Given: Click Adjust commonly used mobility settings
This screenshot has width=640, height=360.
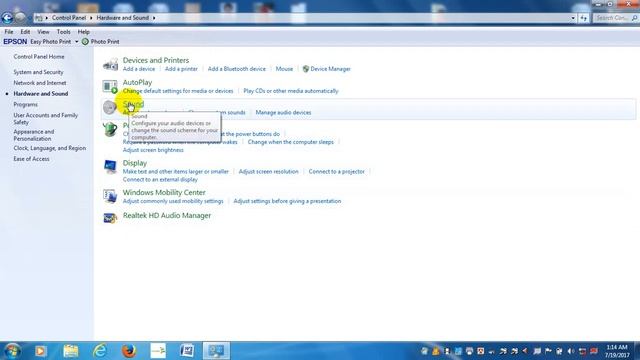Looking at the screenshot, I should (173, 201).
